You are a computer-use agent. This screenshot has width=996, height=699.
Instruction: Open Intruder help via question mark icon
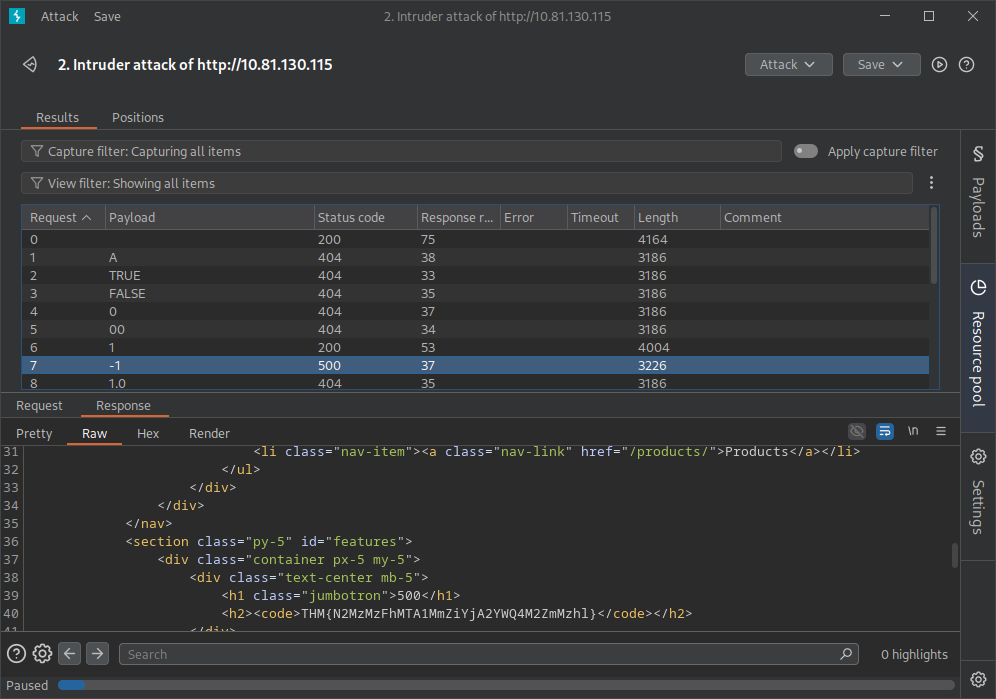point(966,64)
